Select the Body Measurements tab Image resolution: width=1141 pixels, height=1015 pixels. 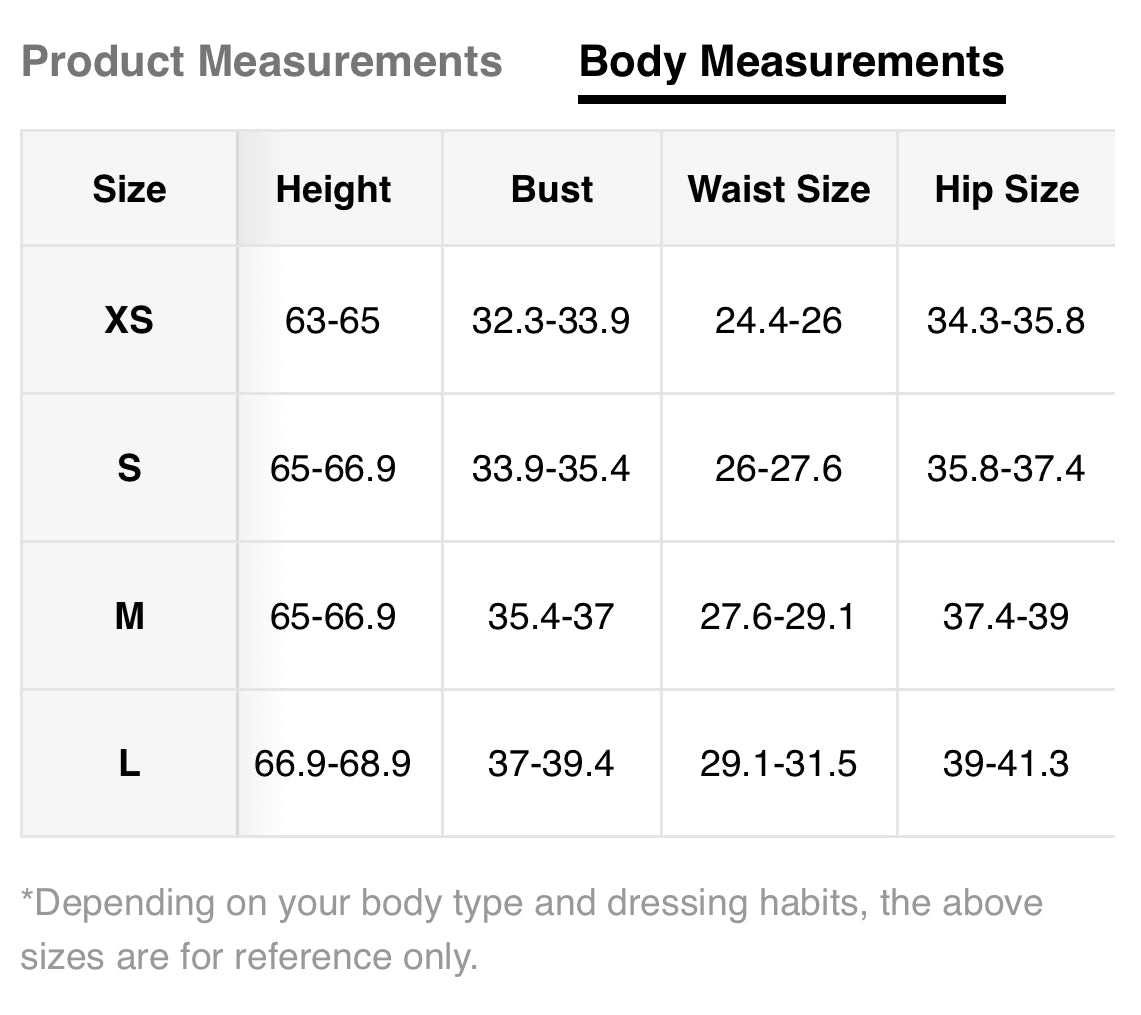[x=791, y=62]
